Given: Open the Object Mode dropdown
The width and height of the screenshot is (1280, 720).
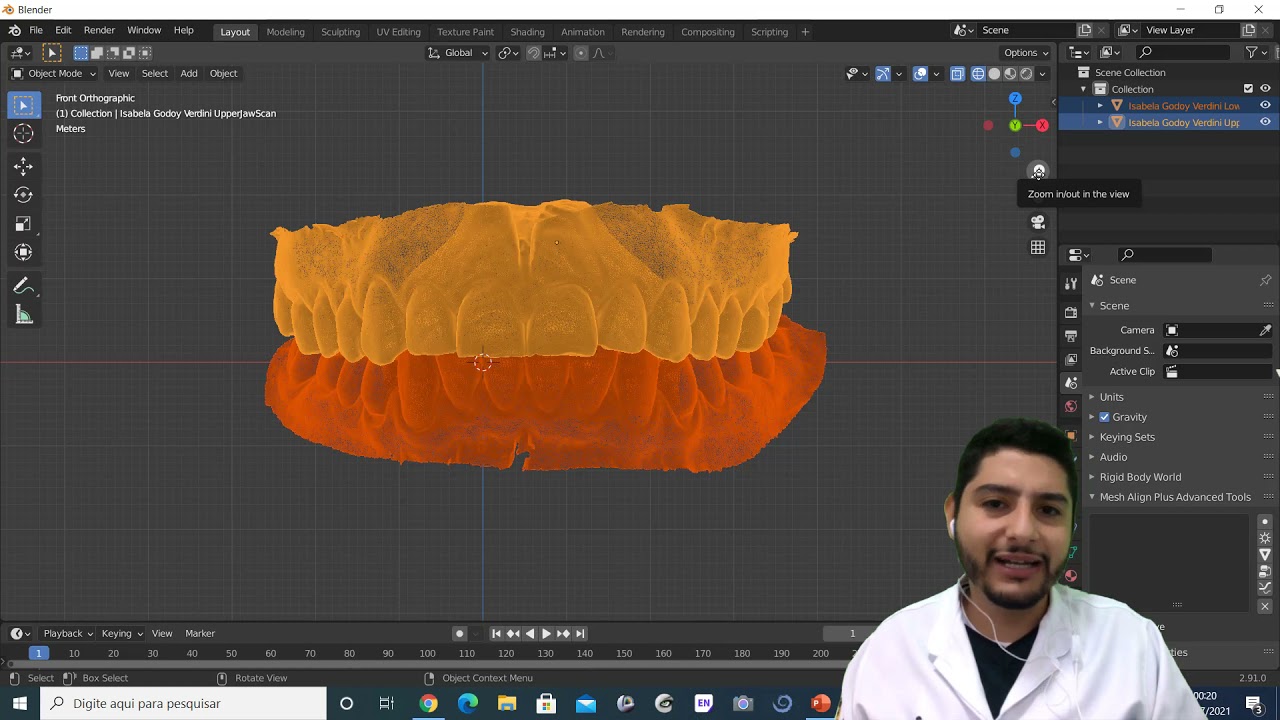Looking at the screenshot, I should click(54, 73).
